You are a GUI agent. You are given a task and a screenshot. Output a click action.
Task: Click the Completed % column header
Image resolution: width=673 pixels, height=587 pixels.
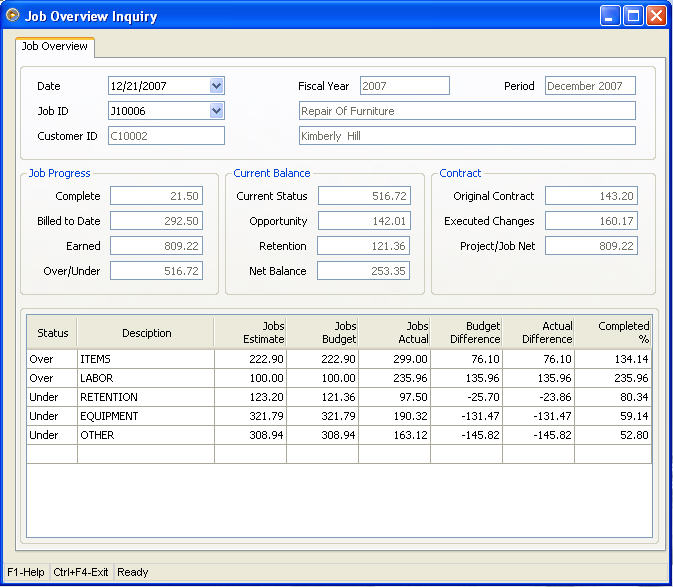pos(613,333)
